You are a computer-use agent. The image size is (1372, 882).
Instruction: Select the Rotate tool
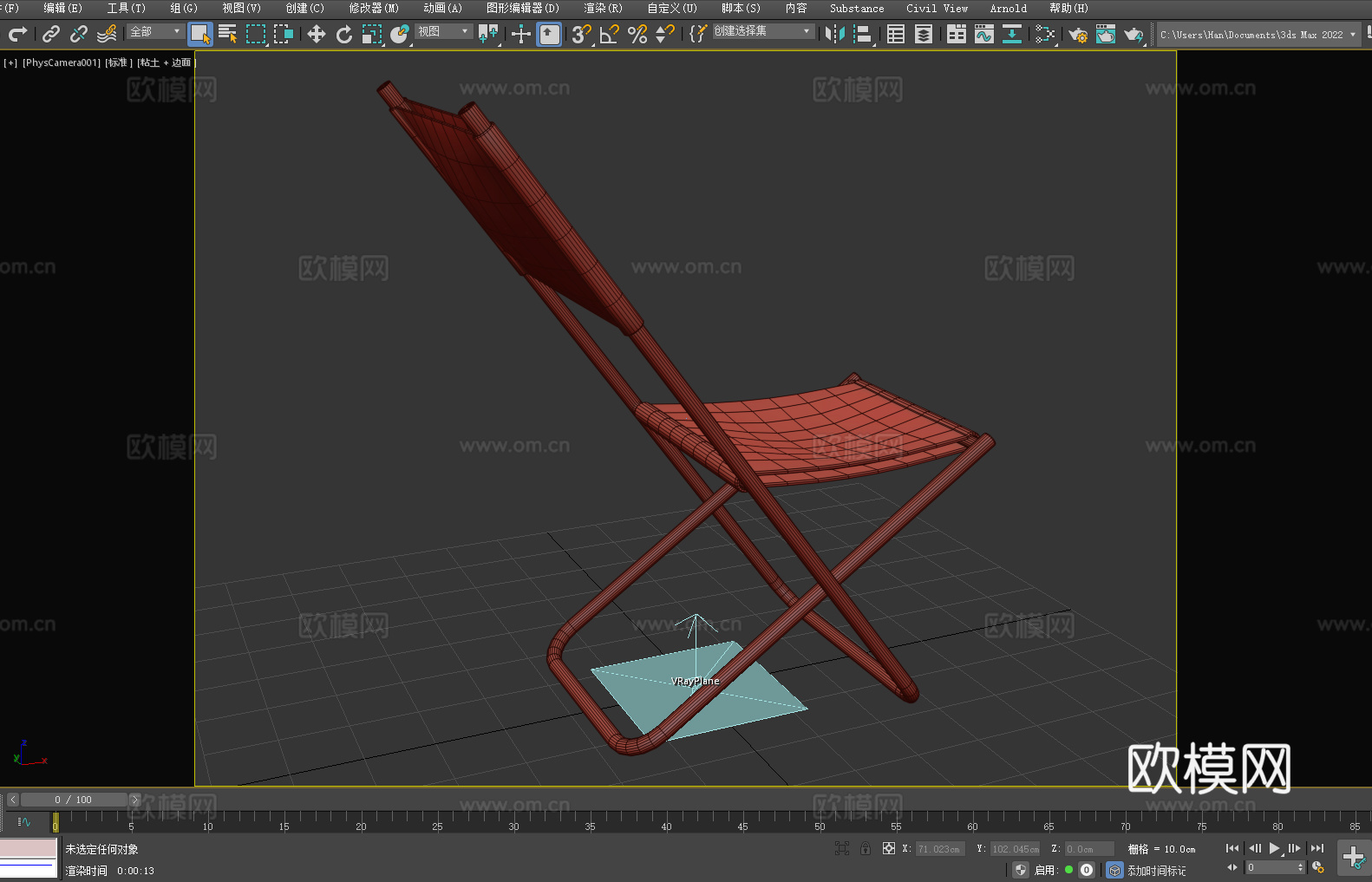point(344,34)
